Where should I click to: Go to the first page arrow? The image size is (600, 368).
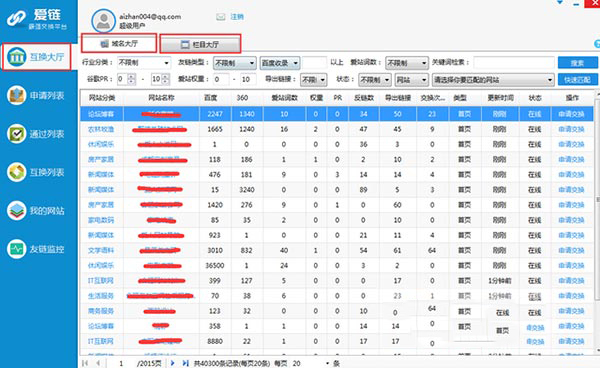click(85, 363)
